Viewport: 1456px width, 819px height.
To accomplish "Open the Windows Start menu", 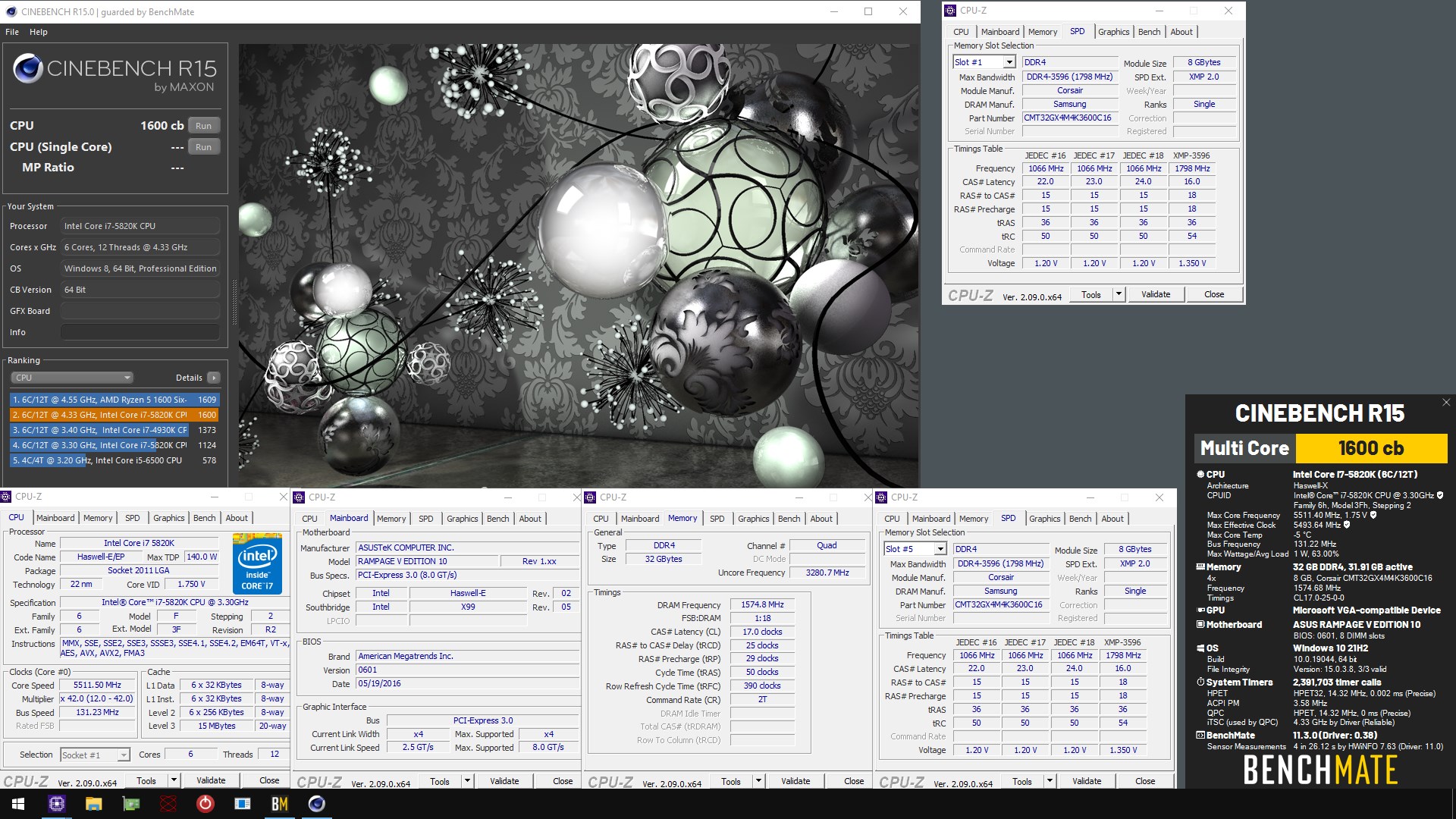I will (18, 804).
